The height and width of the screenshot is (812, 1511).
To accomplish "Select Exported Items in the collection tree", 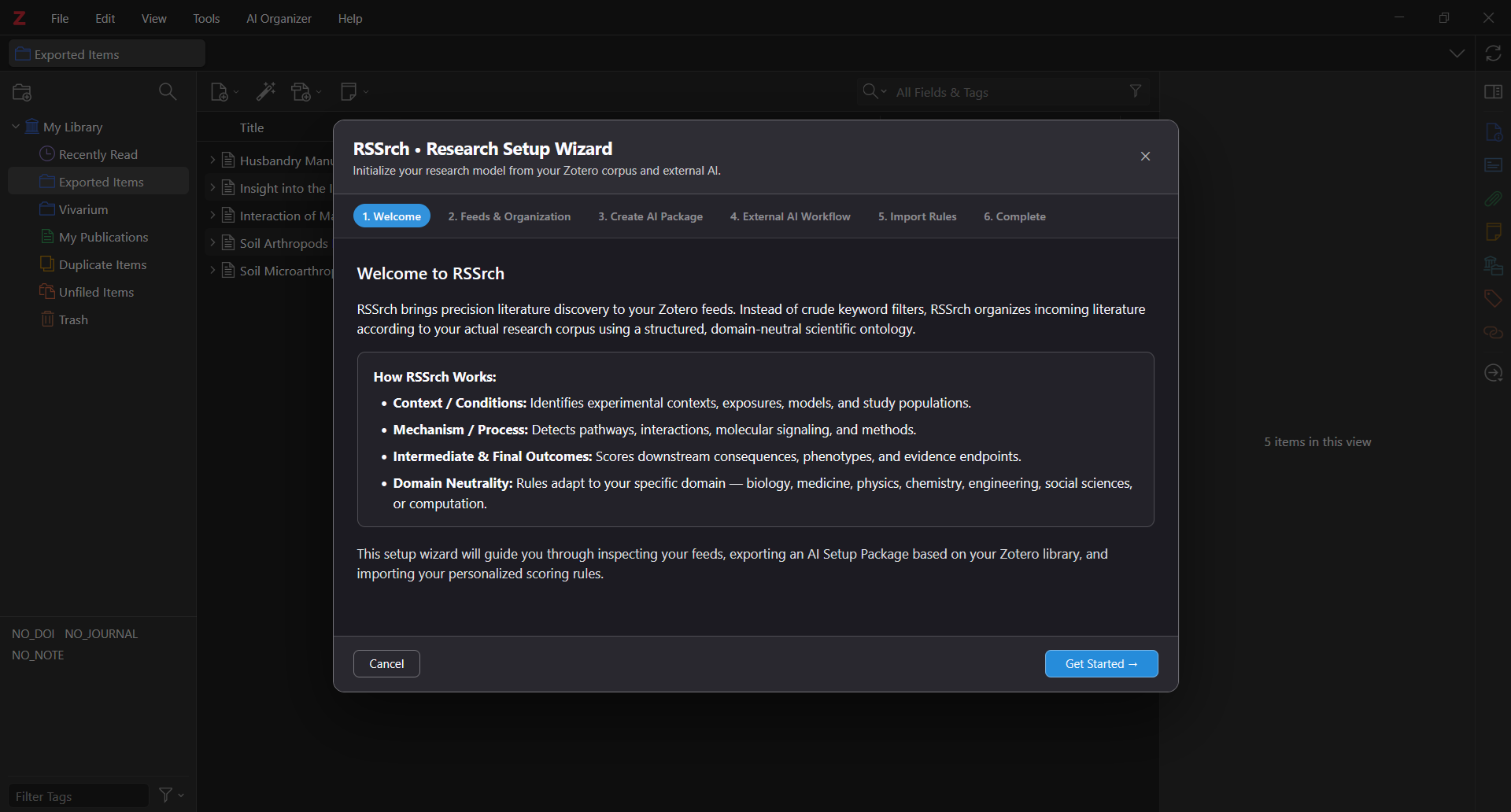I will [x=98, y=182].
